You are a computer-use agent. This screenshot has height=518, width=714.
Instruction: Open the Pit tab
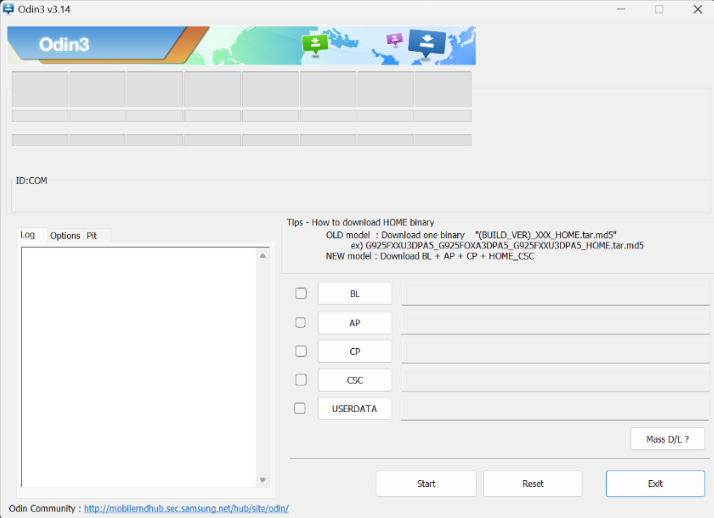(x=92, y=236)
